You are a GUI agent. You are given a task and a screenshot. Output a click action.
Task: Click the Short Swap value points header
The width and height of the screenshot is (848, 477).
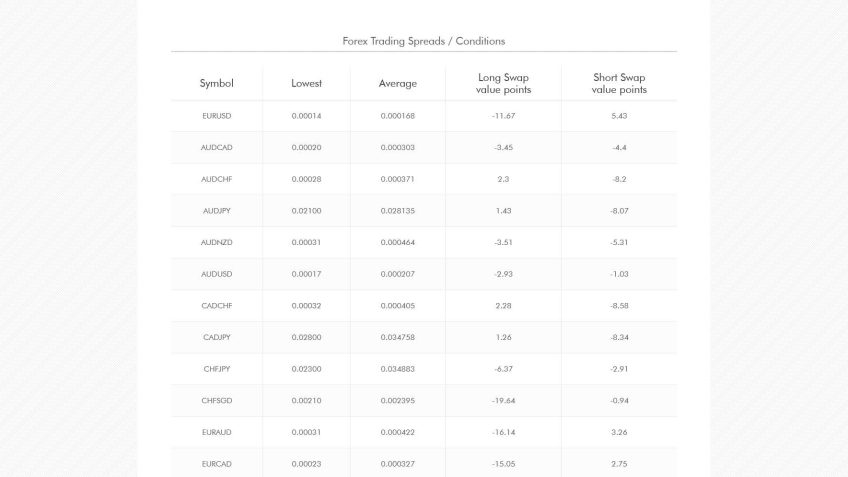click(x=619, y=84)
